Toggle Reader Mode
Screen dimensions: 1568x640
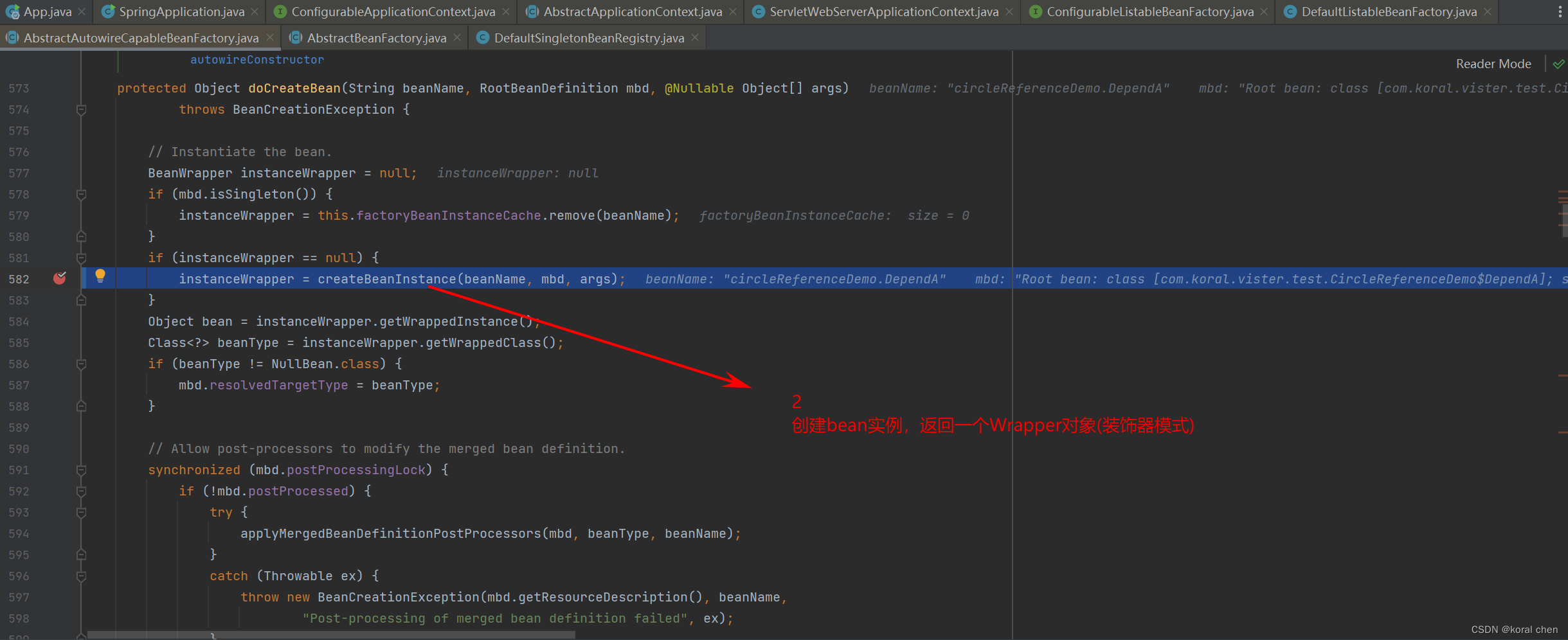pos(1493,64)
